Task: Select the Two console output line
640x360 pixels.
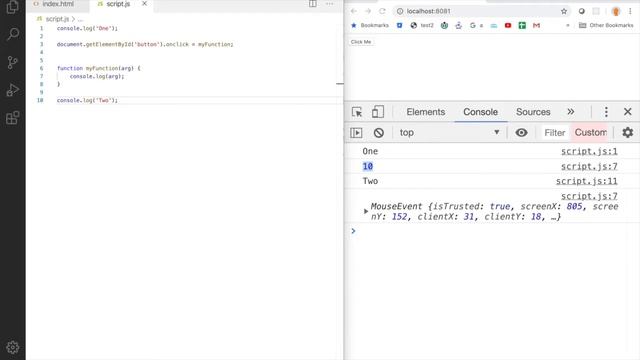Action: tap(370, 181)
